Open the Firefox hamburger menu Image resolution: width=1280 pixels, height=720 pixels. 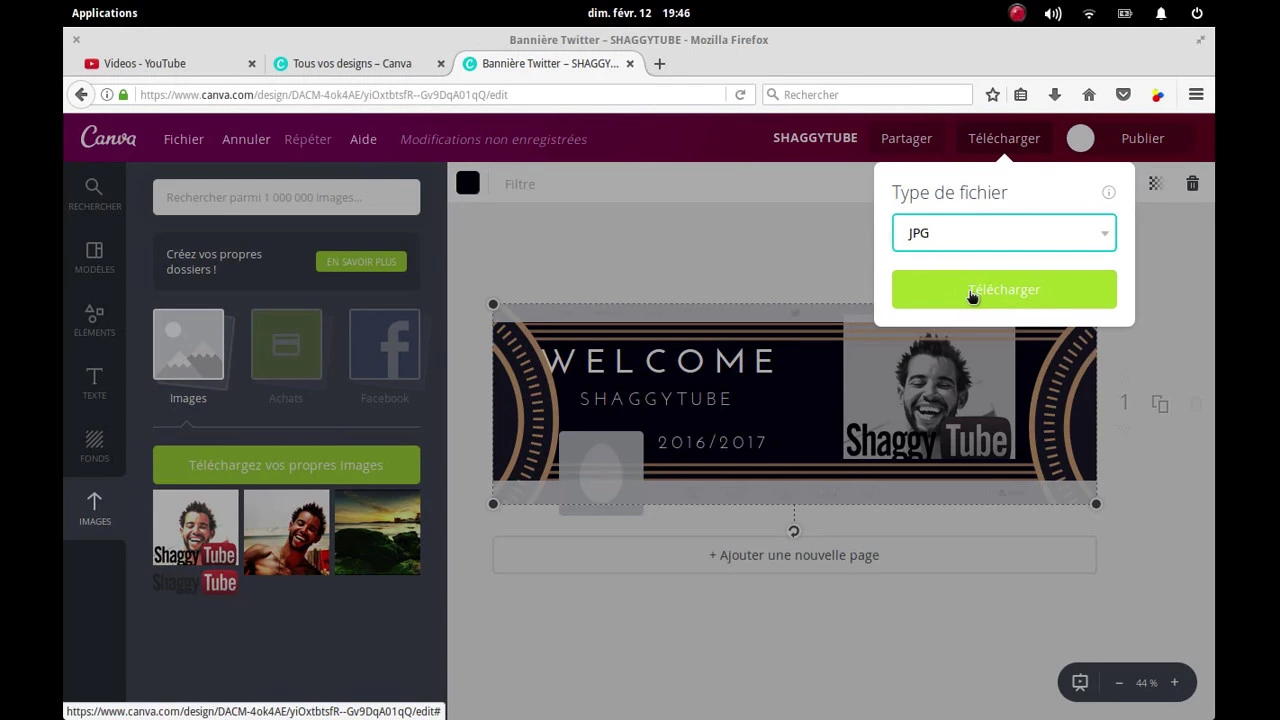pyautogui.click(x=1196, y=94)
